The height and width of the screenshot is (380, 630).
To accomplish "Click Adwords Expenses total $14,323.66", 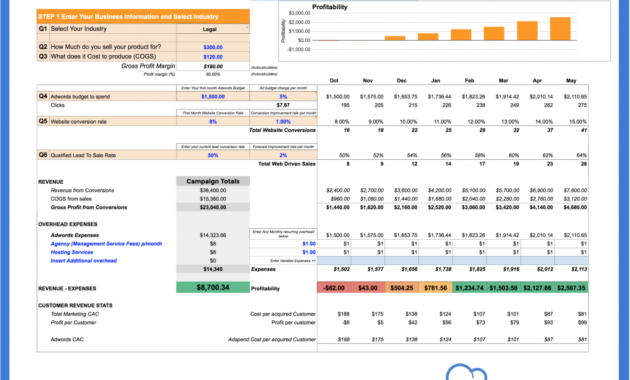I will click(213, 235).
